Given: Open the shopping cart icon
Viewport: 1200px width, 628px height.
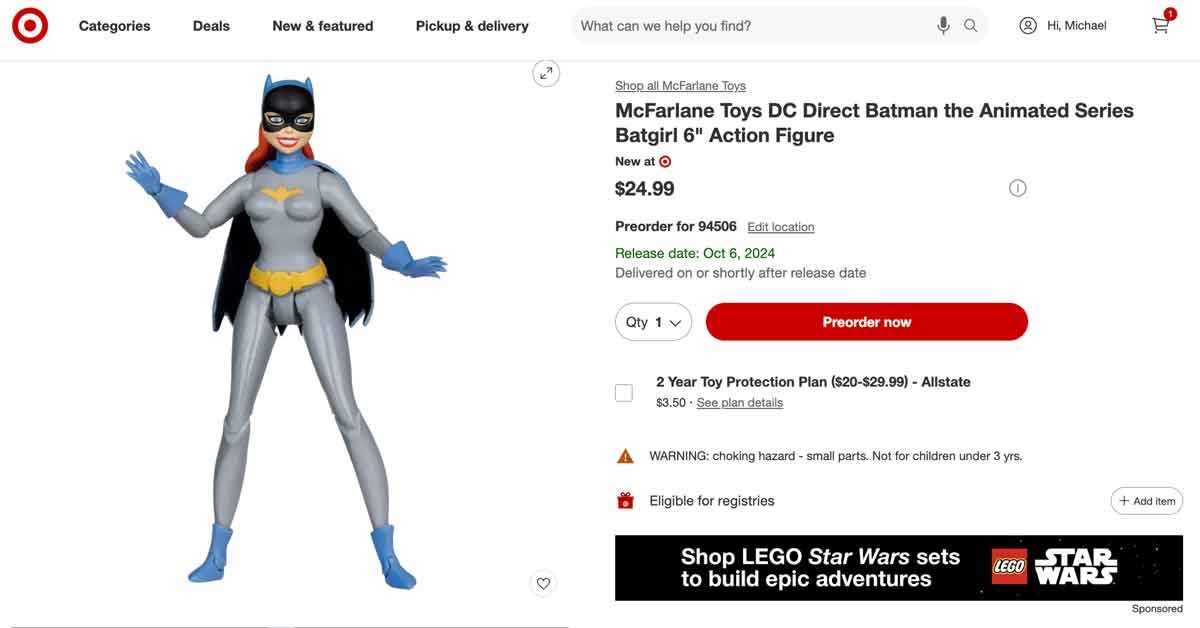Looking at the screenshot, I should point(1160,25).
